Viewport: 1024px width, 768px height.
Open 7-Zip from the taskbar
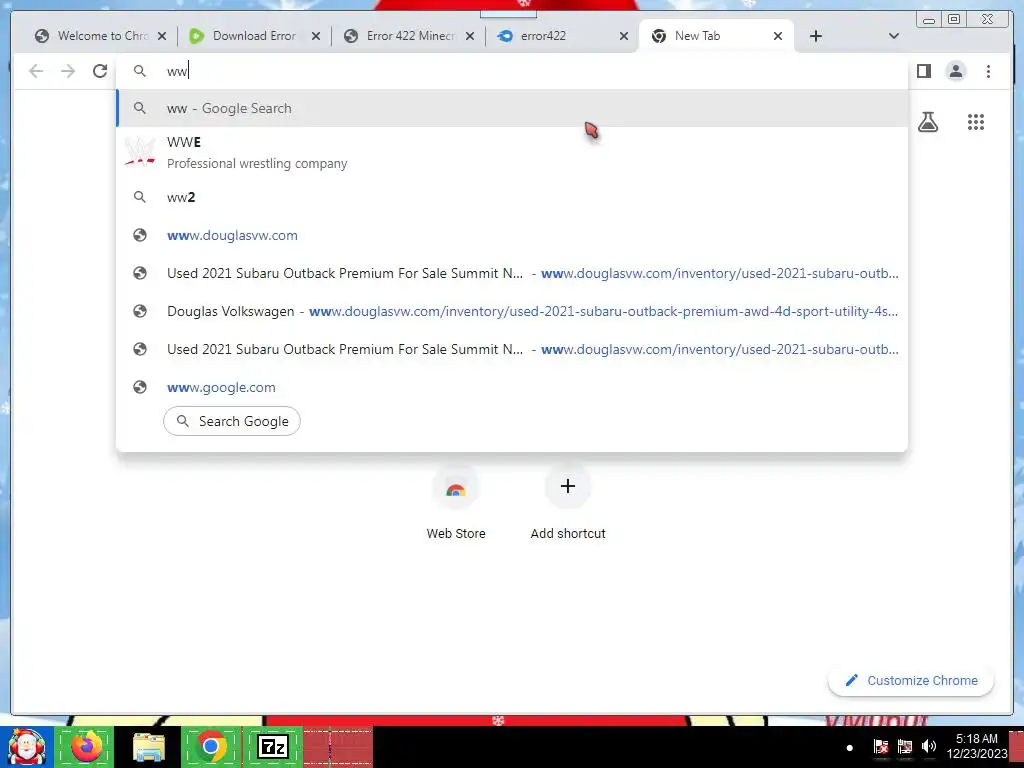[x=273, y=746]
